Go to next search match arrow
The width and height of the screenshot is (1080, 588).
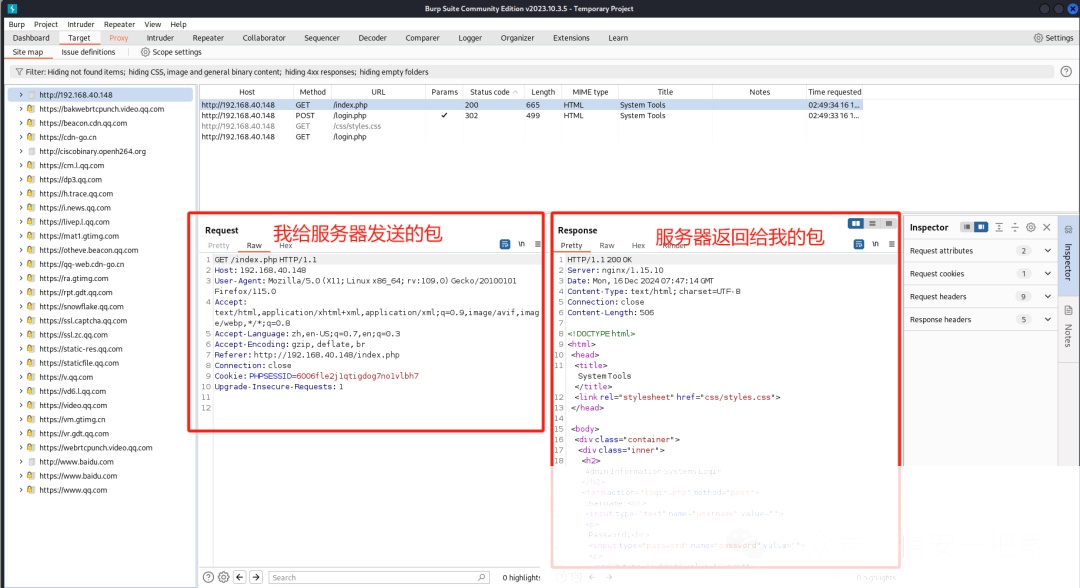click(x=256, y=577)
